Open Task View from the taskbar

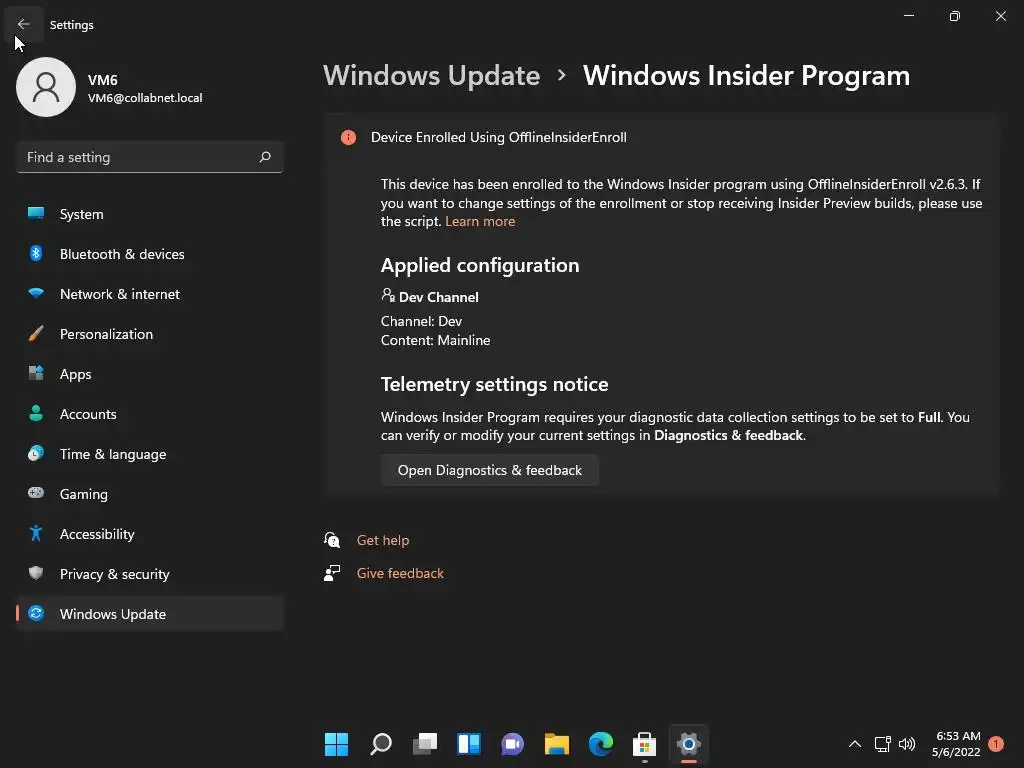click(424, 744)
